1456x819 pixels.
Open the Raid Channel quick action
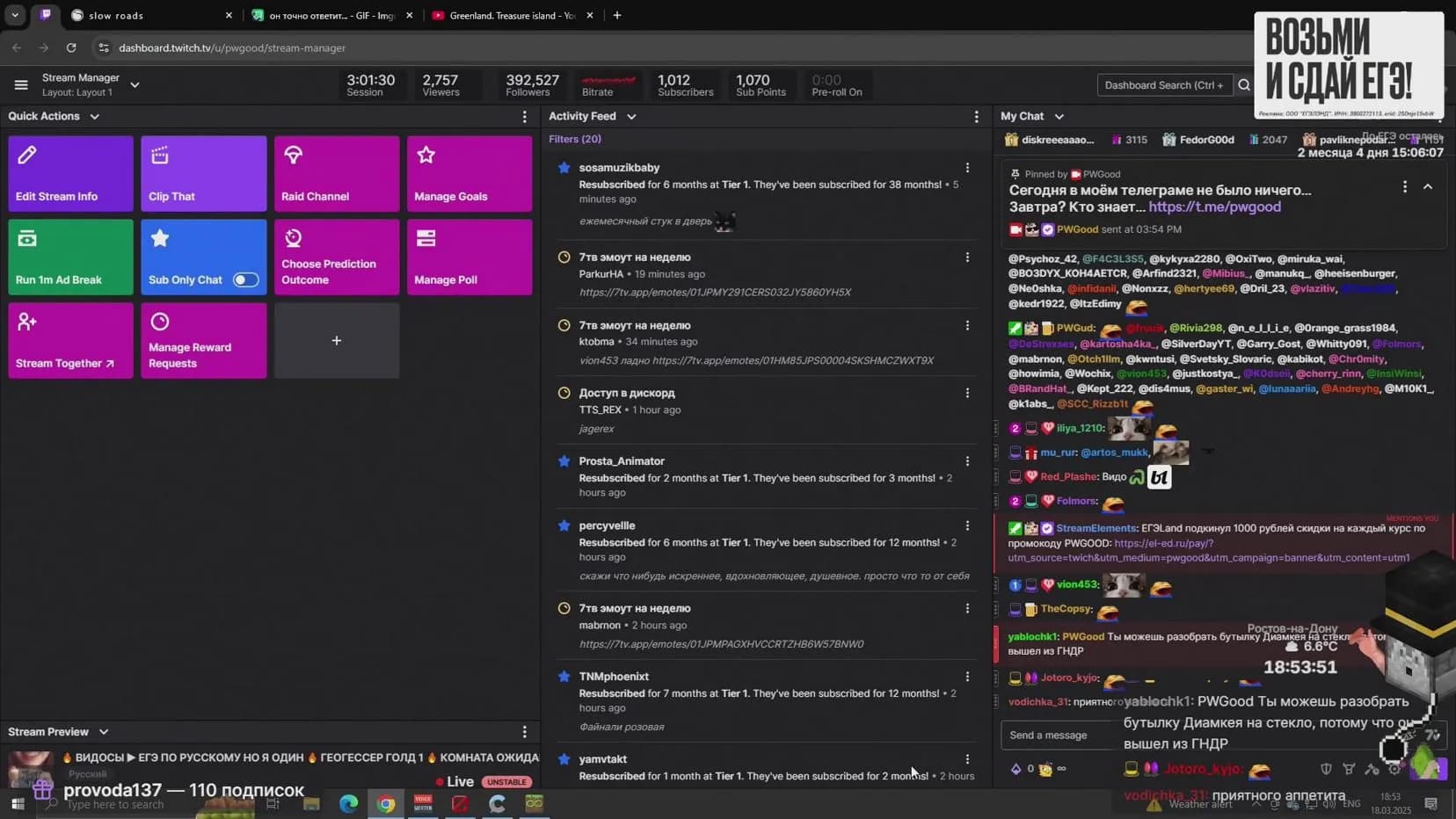[x=336, y=173]
